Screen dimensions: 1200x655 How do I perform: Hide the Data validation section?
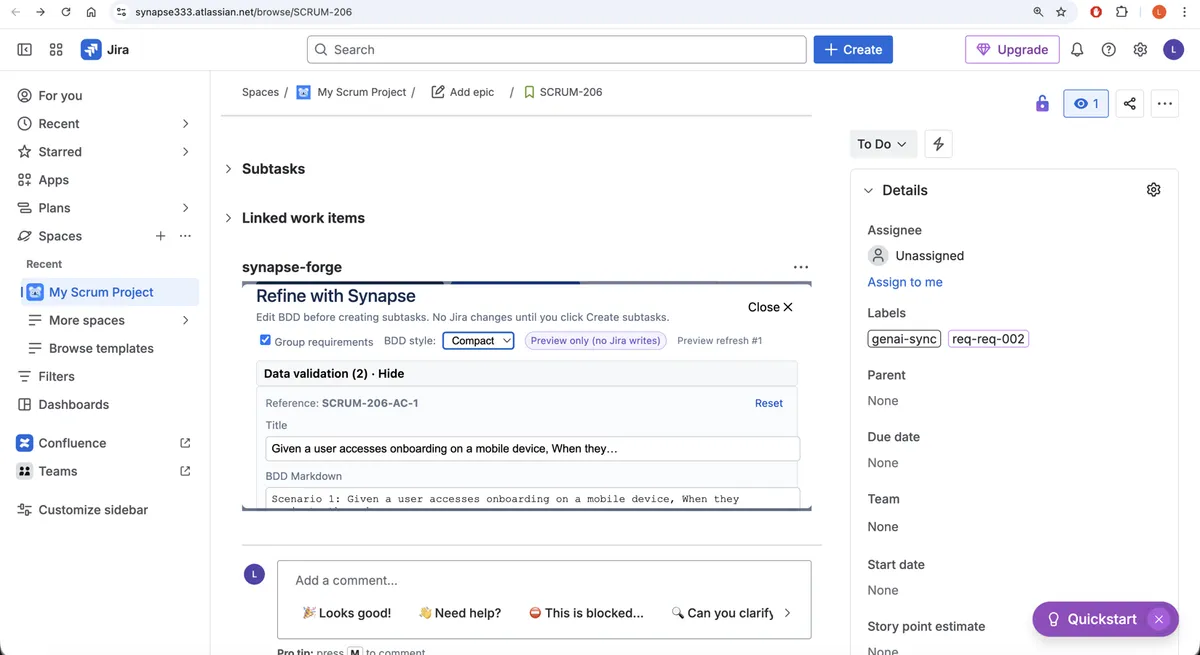click(391, 373)
